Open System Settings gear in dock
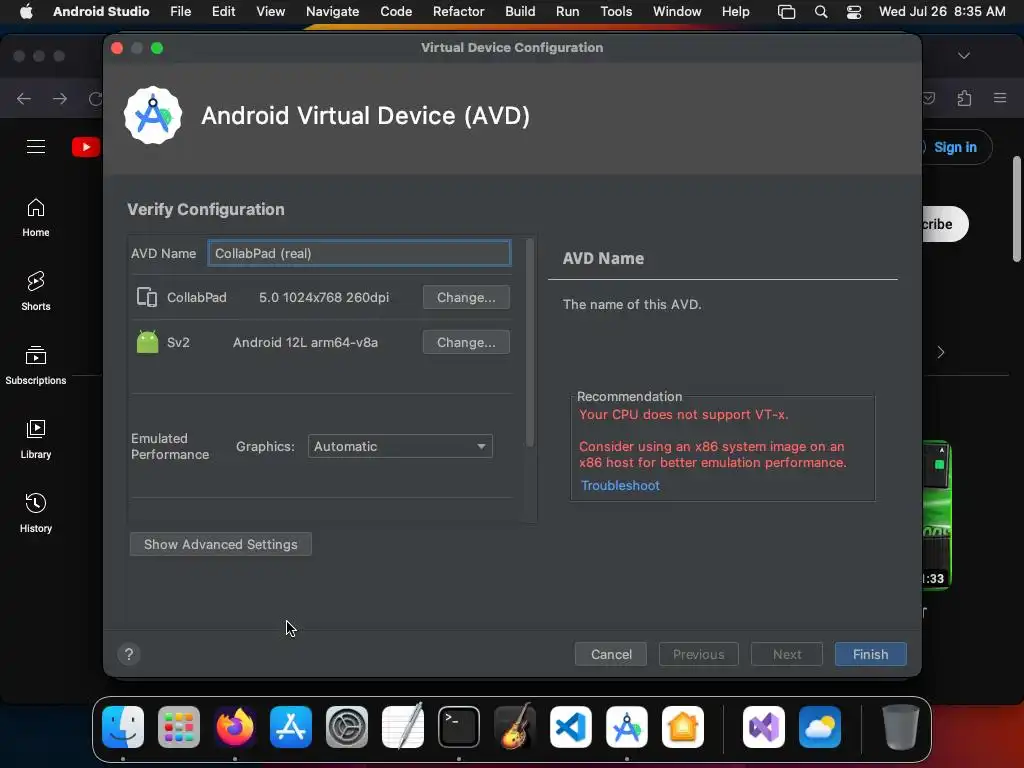Image resolution: width=1024 pixels, height=768 pixels. coord(347,727)
